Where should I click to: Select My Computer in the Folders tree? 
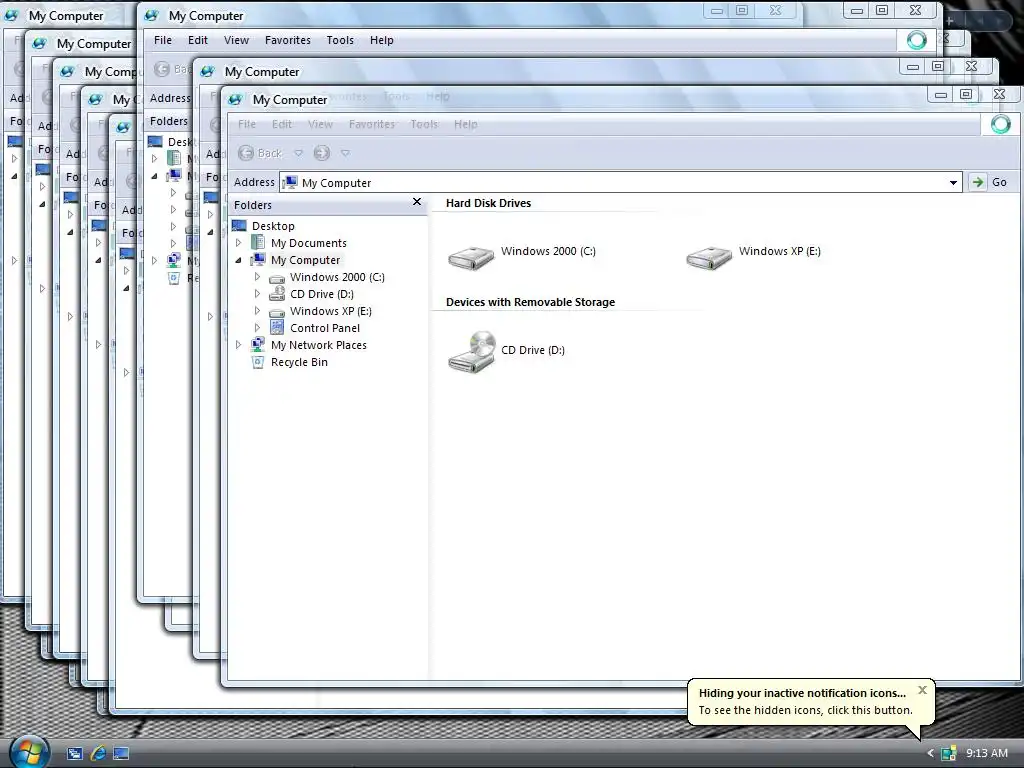click(x=305, y=260)
